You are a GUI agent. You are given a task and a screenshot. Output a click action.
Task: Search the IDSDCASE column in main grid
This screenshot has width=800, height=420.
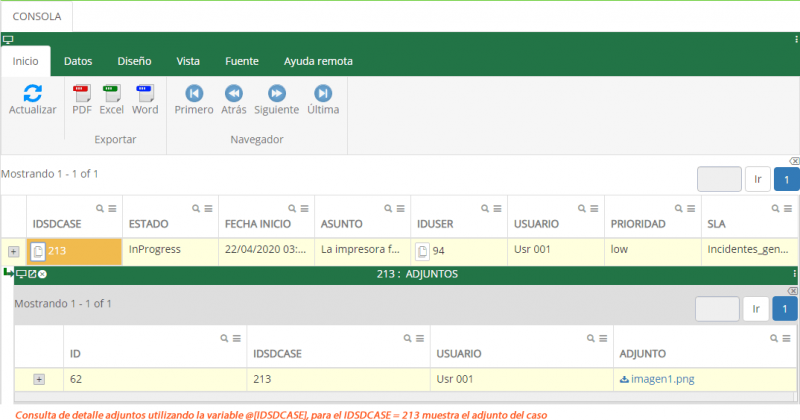tap(100, 209)
